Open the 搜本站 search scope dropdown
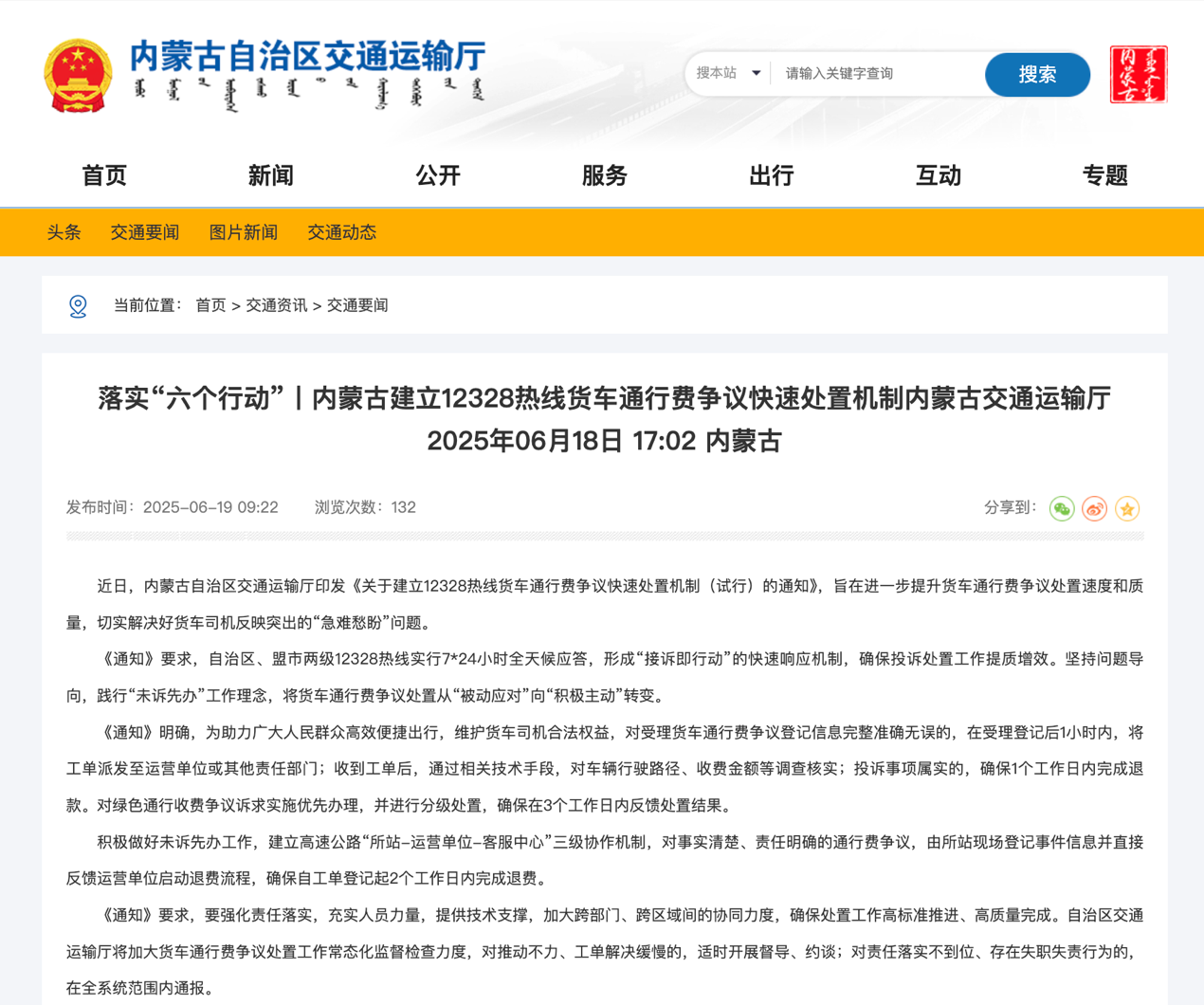 (x=728, y=73)
